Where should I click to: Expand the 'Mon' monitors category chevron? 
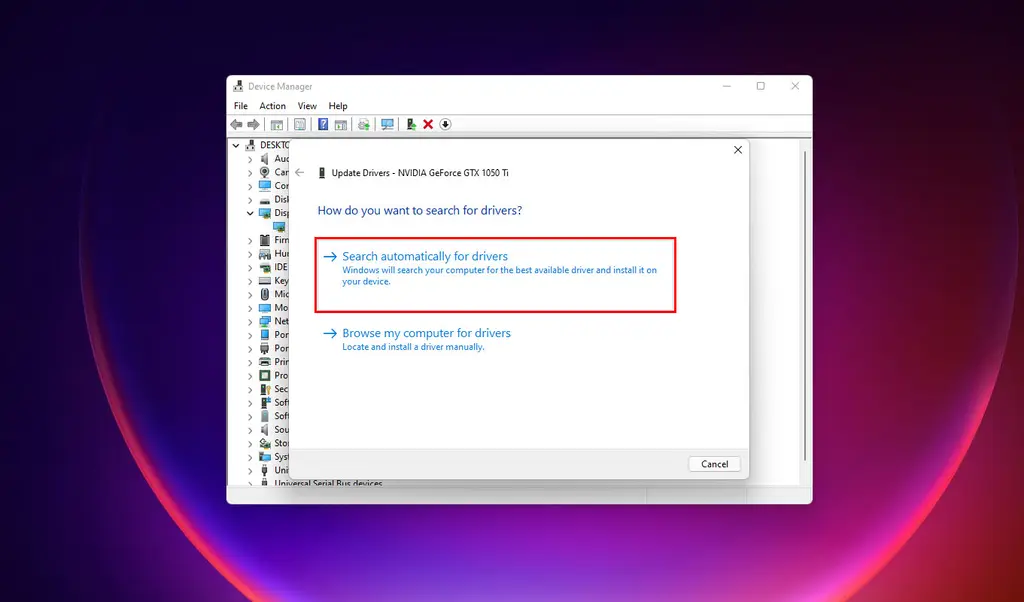pos(250,308)
